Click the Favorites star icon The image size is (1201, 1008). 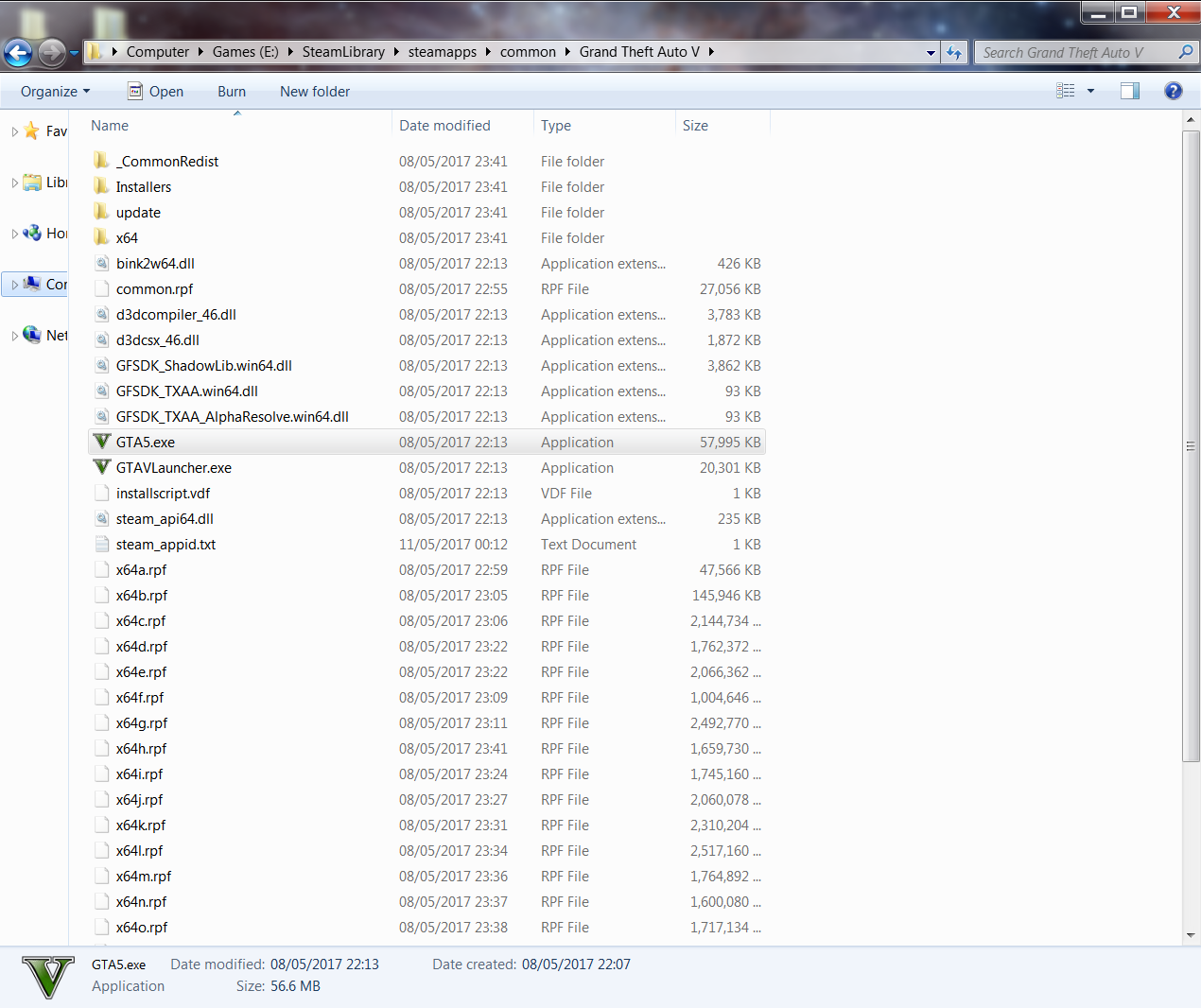(32, 130)
